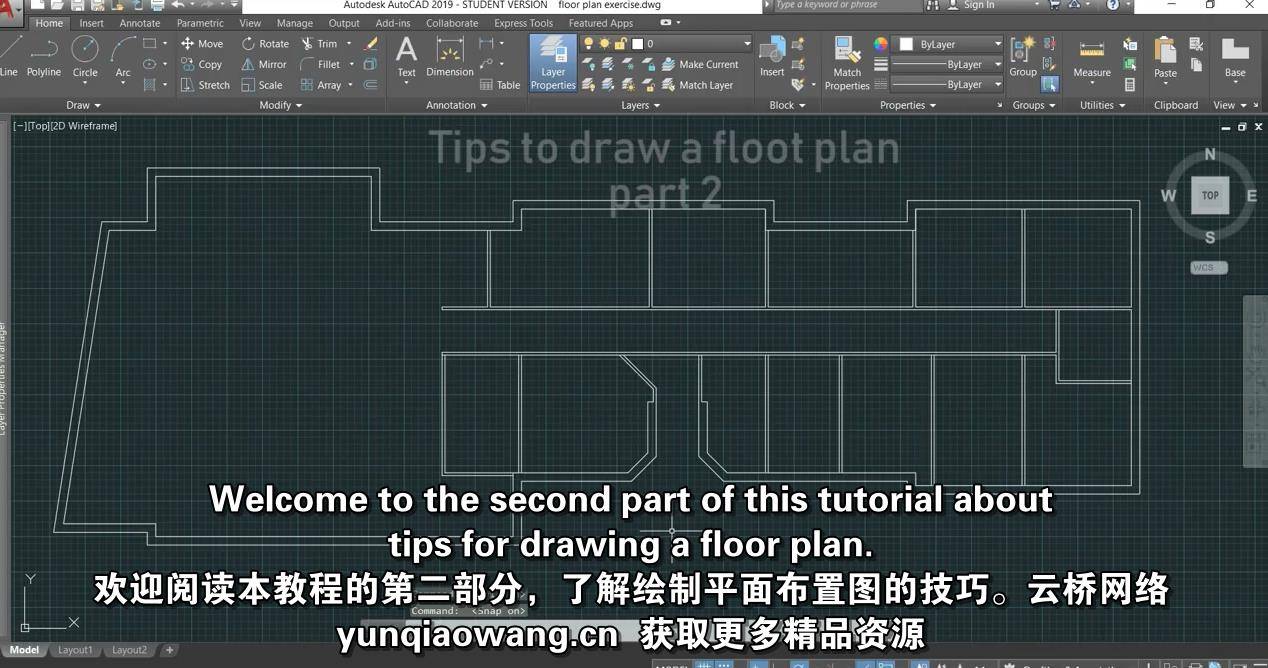
Task: Open the linetype ByLayer dropdown
Action: (x=946, y=85)
